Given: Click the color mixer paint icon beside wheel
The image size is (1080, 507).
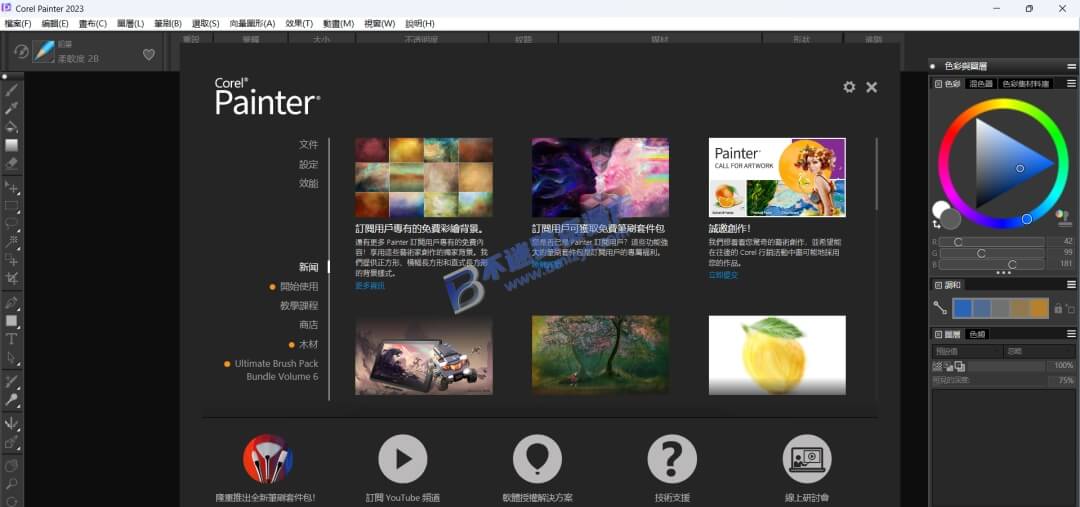Looking at the screenshot, I should tap(1063, 217).
